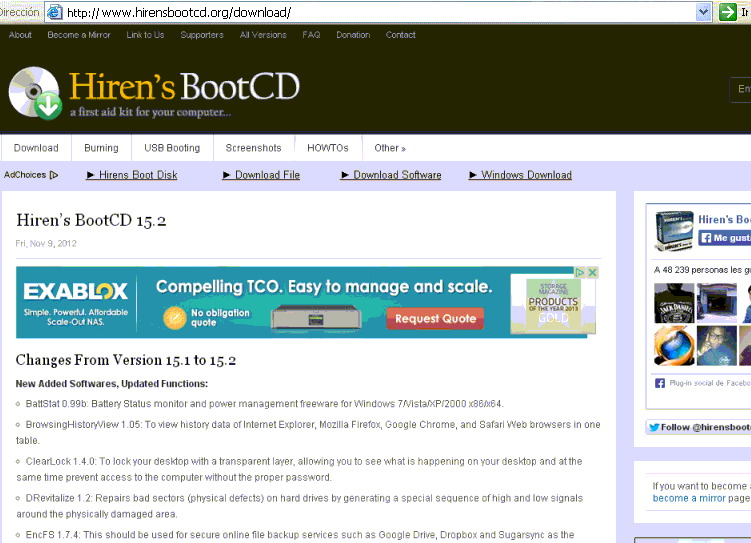751x543 pixels.
Task: Click the Hiren's BootCD disc logo icon
Action: pyautogui.click(x=35, y=93)
